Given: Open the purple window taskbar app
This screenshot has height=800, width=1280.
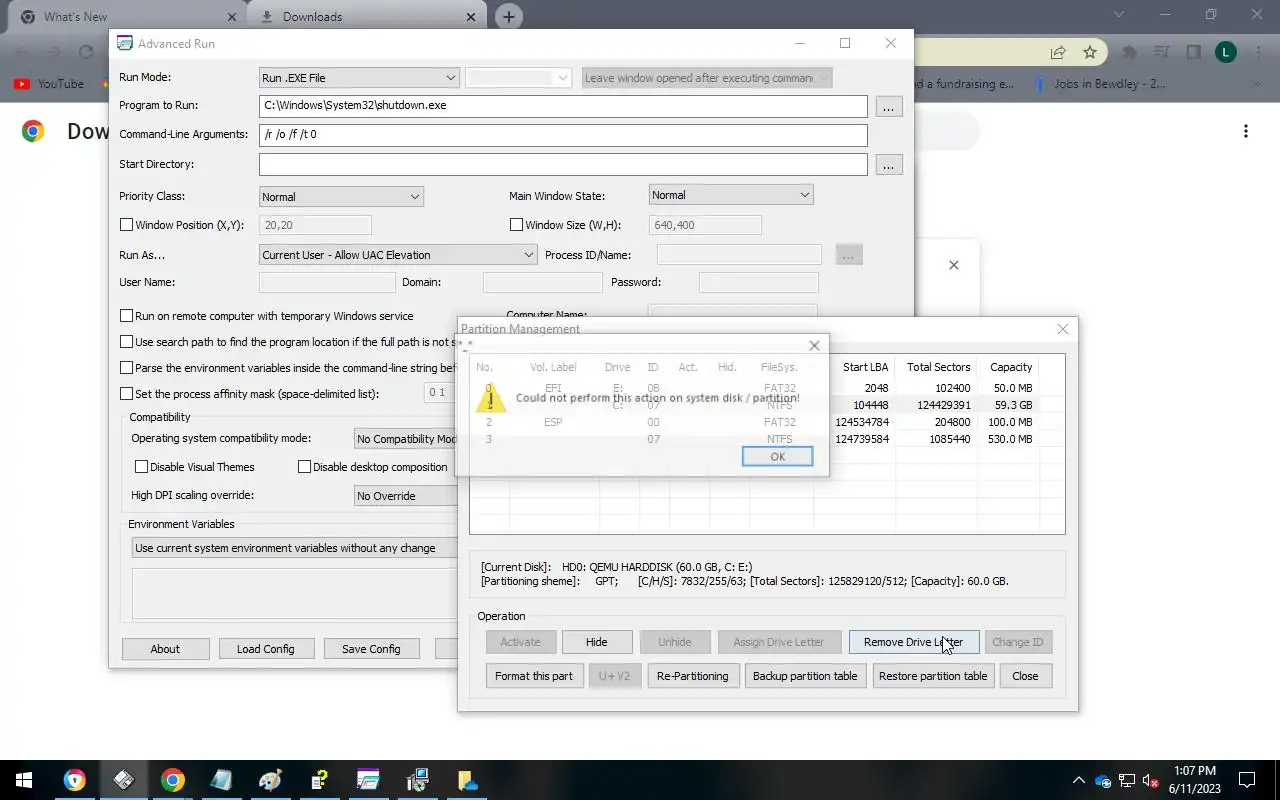Looking at the screenshot, I should pos(368,780).
